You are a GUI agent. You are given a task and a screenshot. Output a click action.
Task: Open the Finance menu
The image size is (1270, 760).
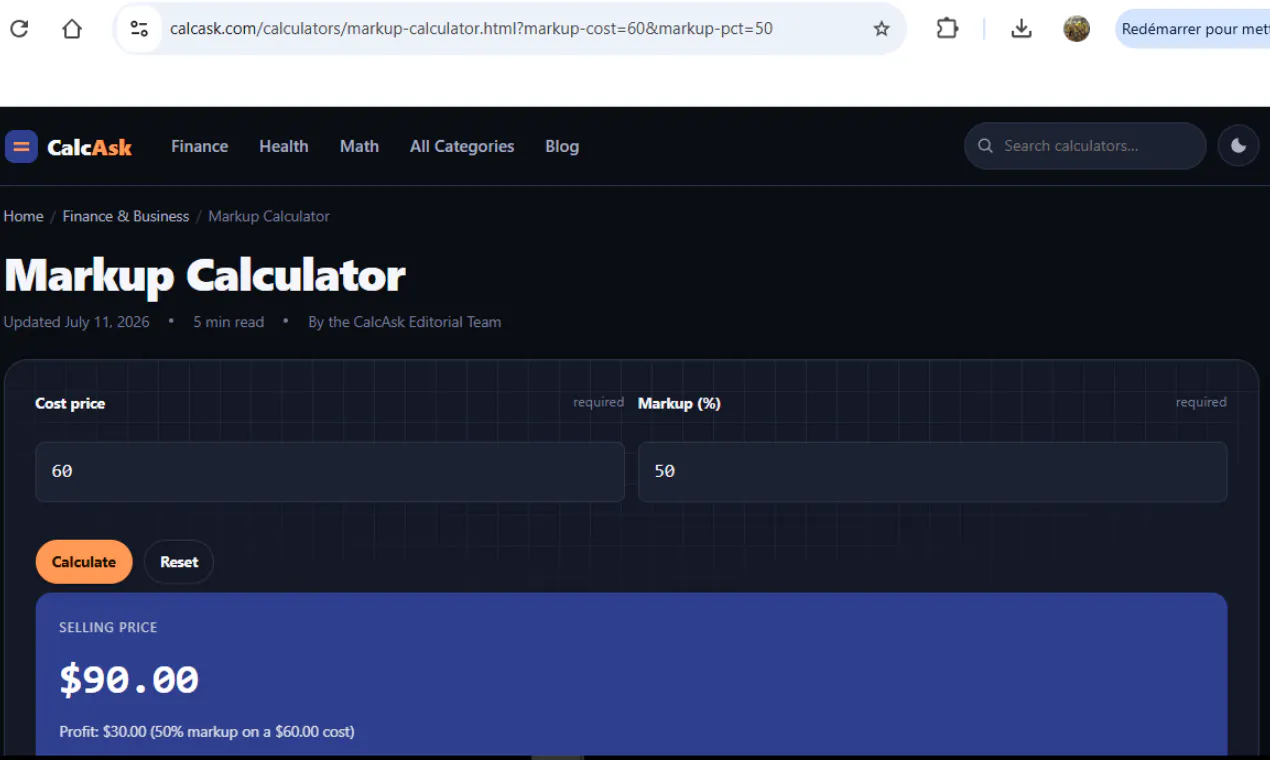199,146
